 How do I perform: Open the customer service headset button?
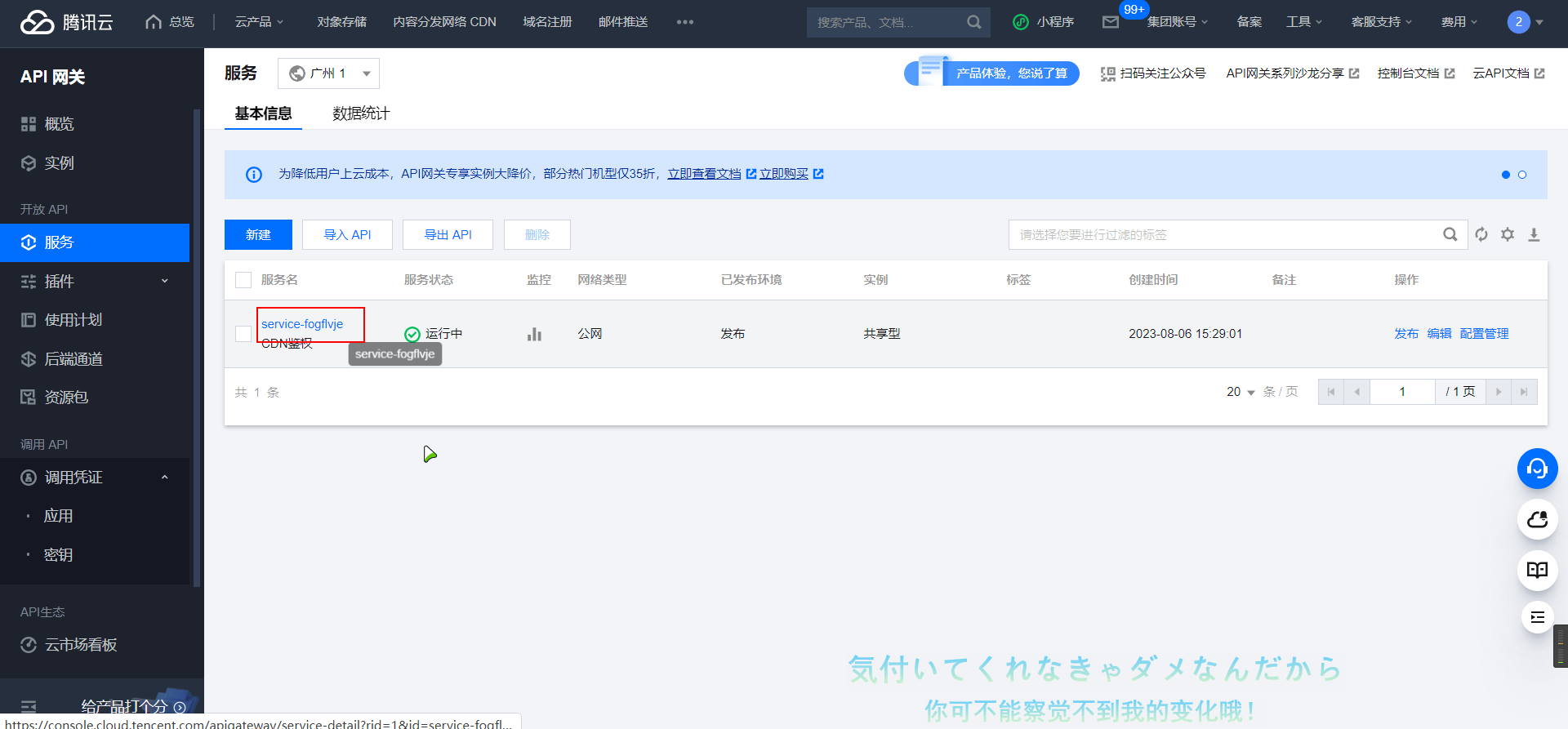point(1537,469)
